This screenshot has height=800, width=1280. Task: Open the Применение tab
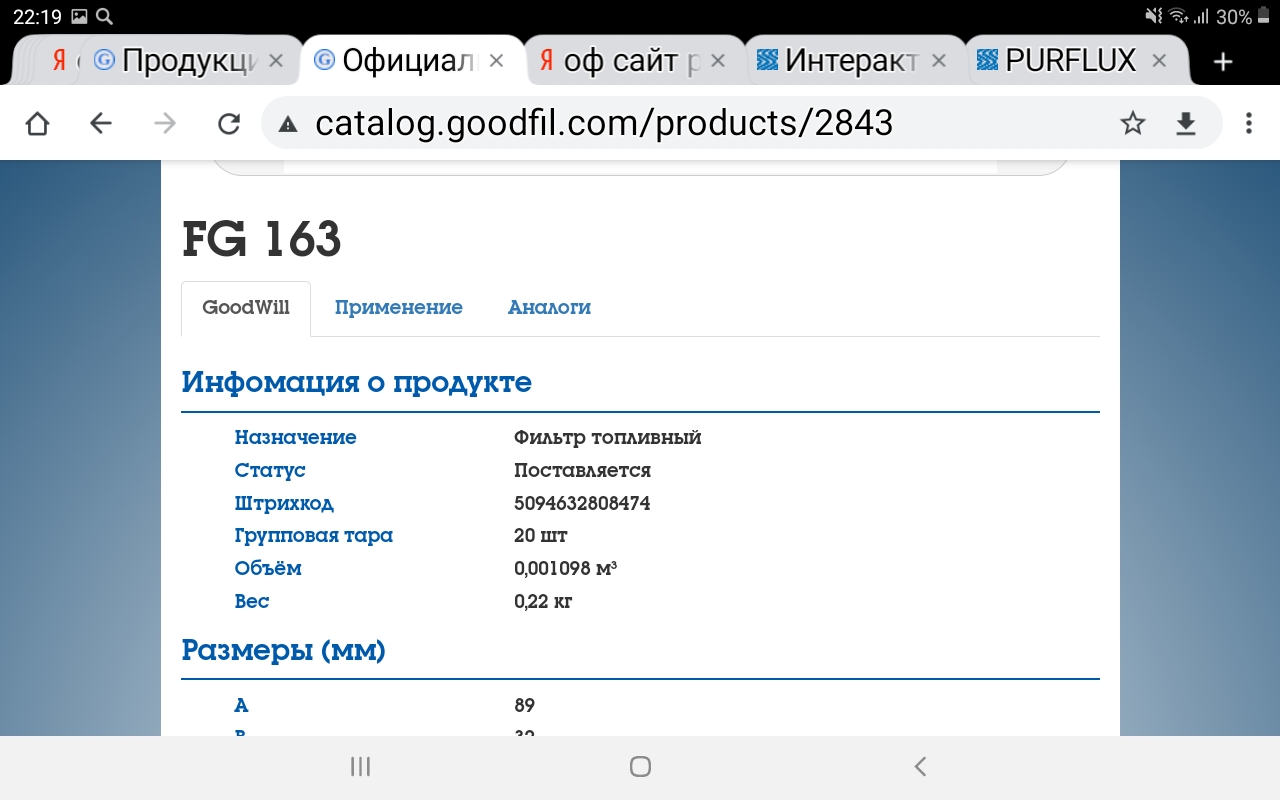398,308
